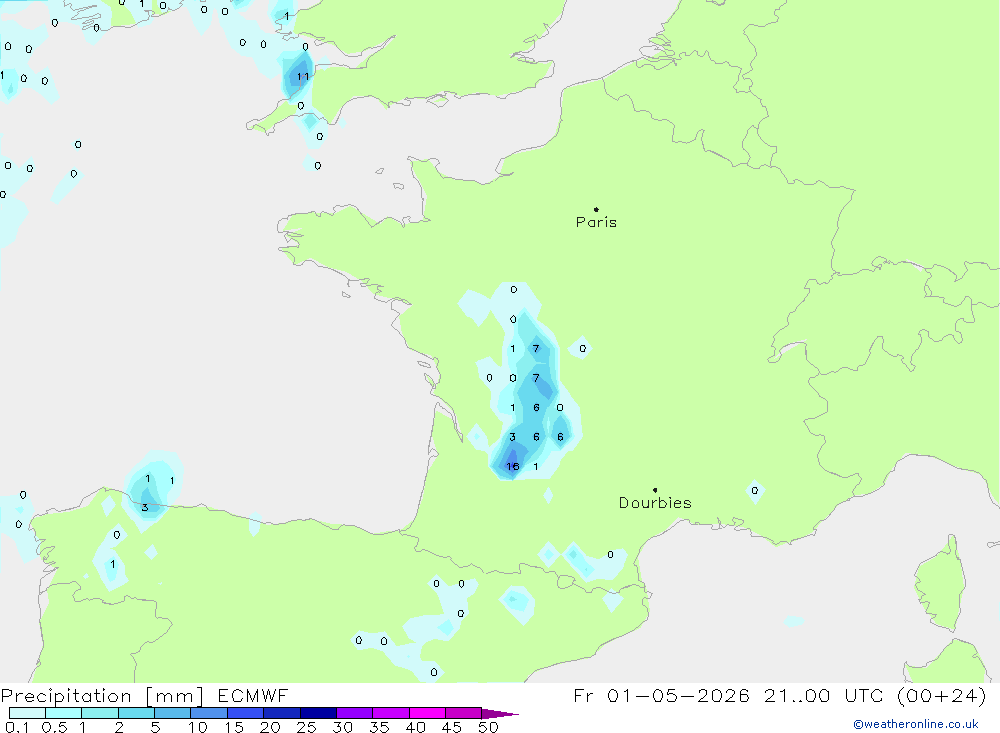
Task: Select the 20 to 25 mm legend swatch
Action: point(281,713)
